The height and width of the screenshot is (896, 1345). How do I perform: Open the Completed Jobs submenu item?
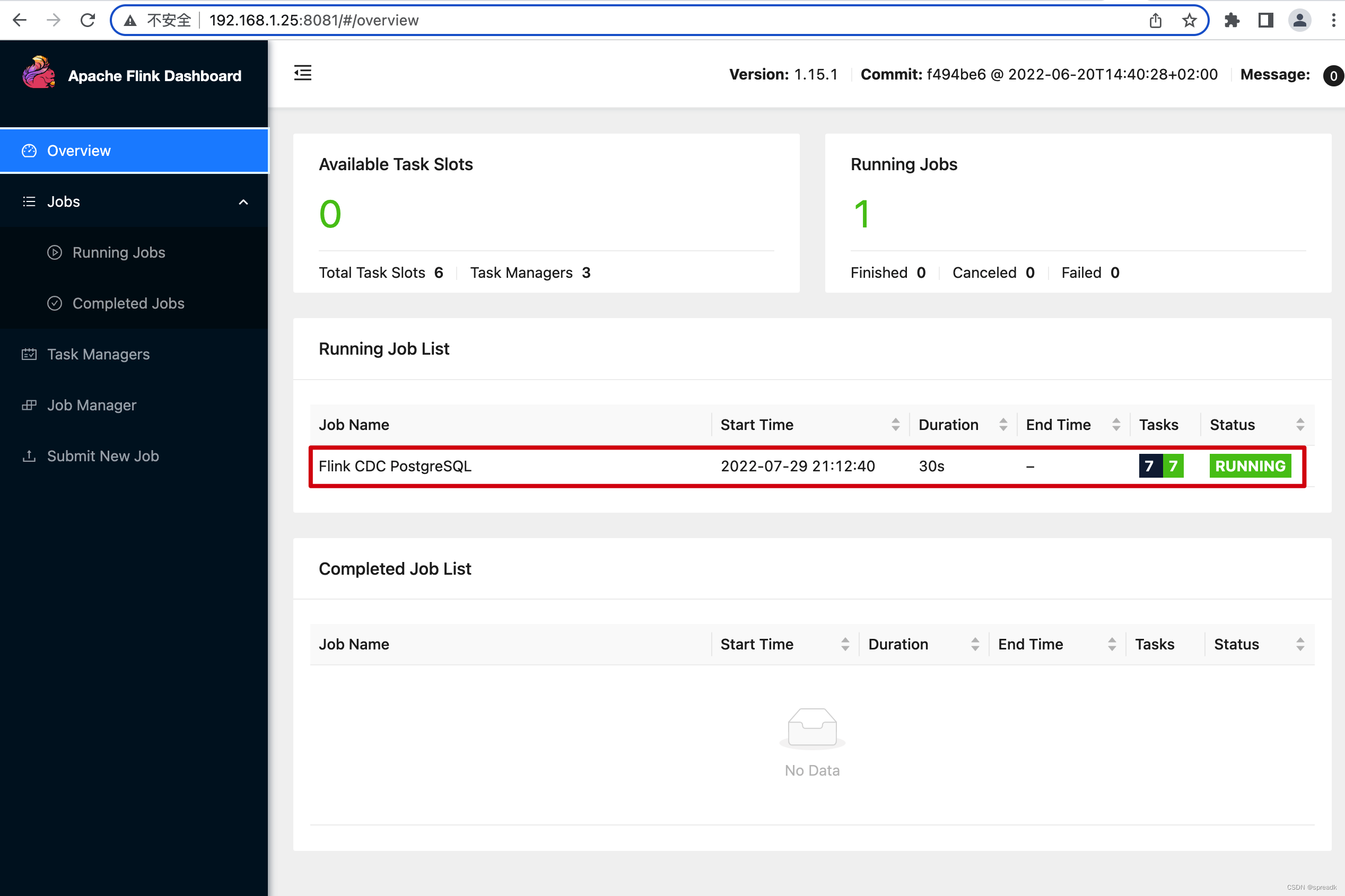pos(128,303)
